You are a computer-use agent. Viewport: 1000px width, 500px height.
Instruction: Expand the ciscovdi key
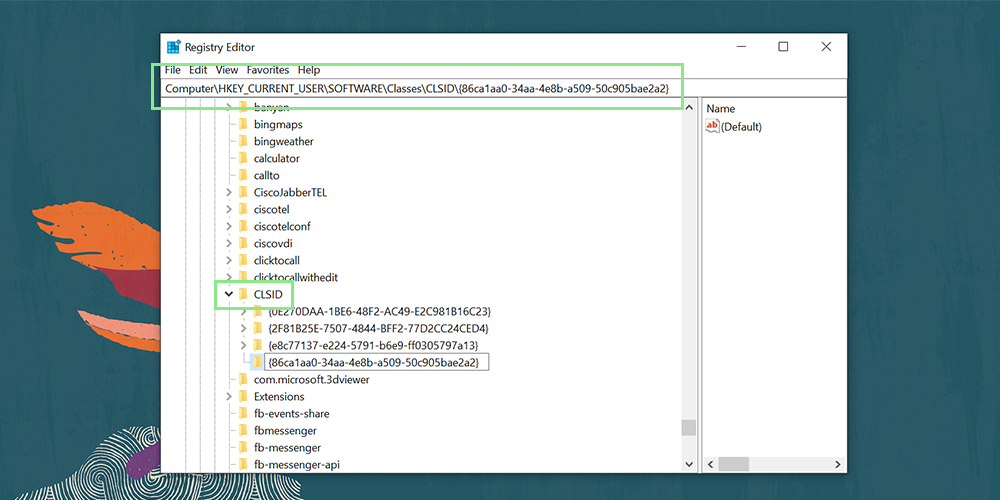pos(228,243)
